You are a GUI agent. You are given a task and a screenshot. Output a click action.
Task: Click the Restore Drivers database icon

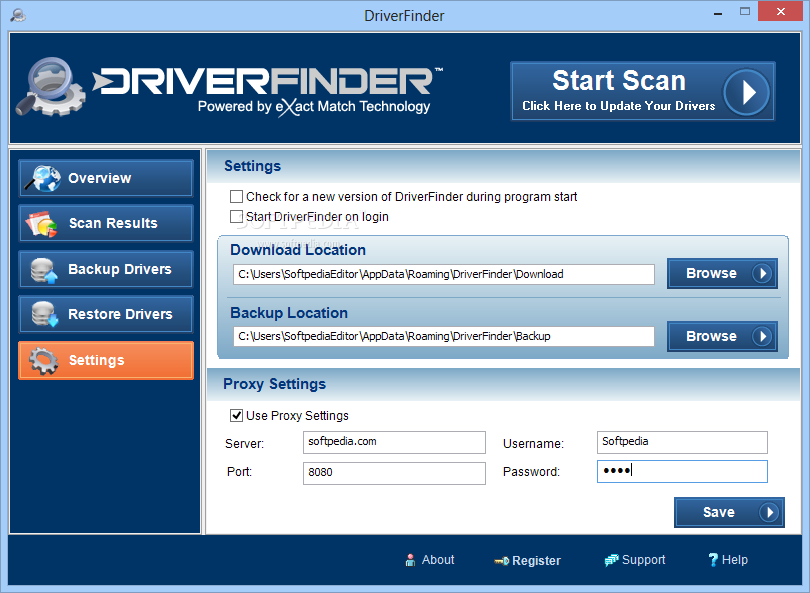pyautogui.click(x=44, y=314)
